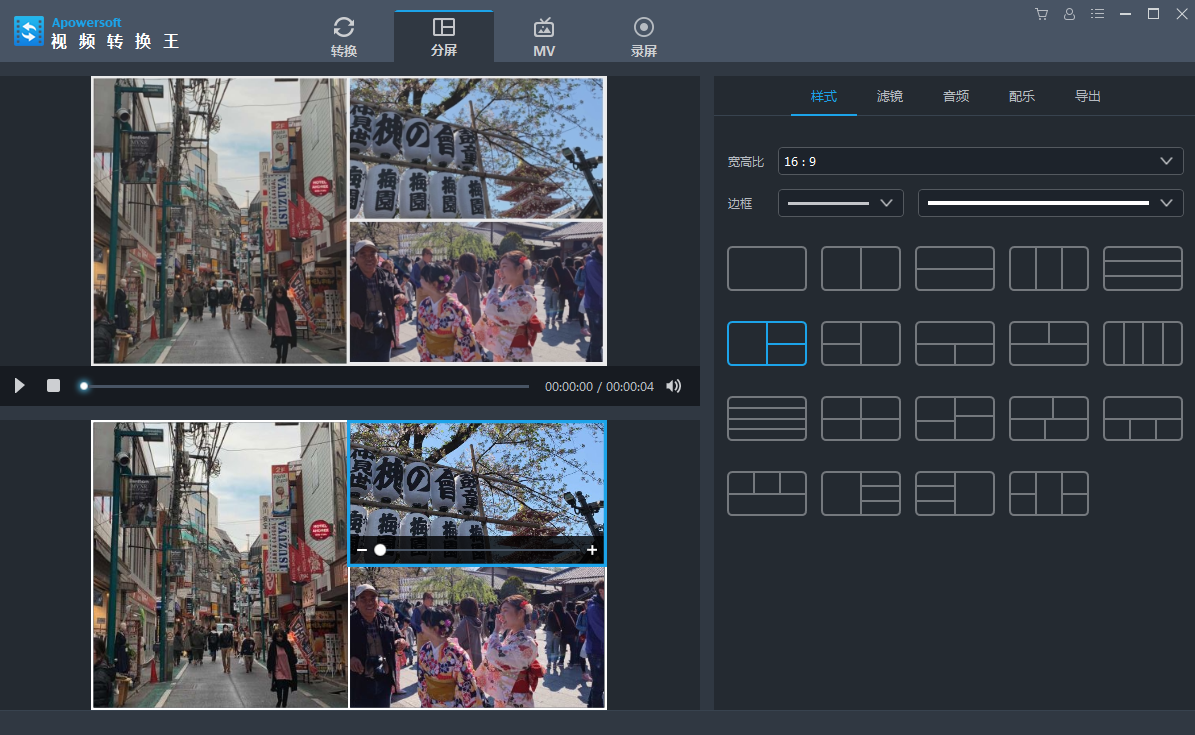The height and width of the screenshot is (735, 1195).
Task: Open the 录屏 screen recorder section
Action: 644,36
